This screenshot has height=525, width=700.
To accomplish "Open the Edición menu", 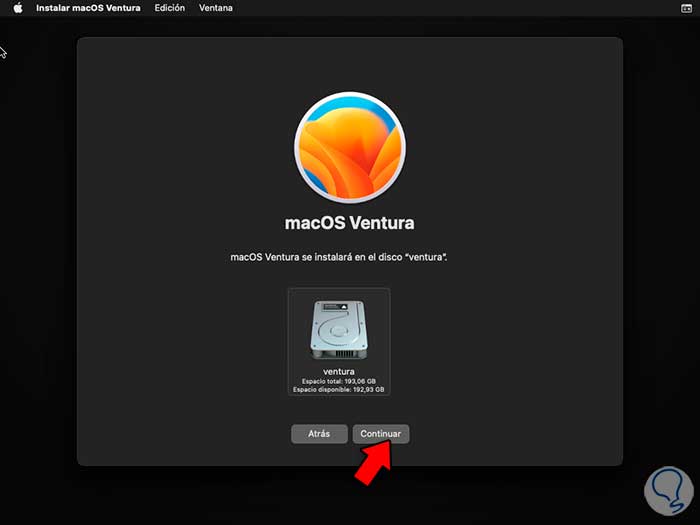I will (170, 8).
